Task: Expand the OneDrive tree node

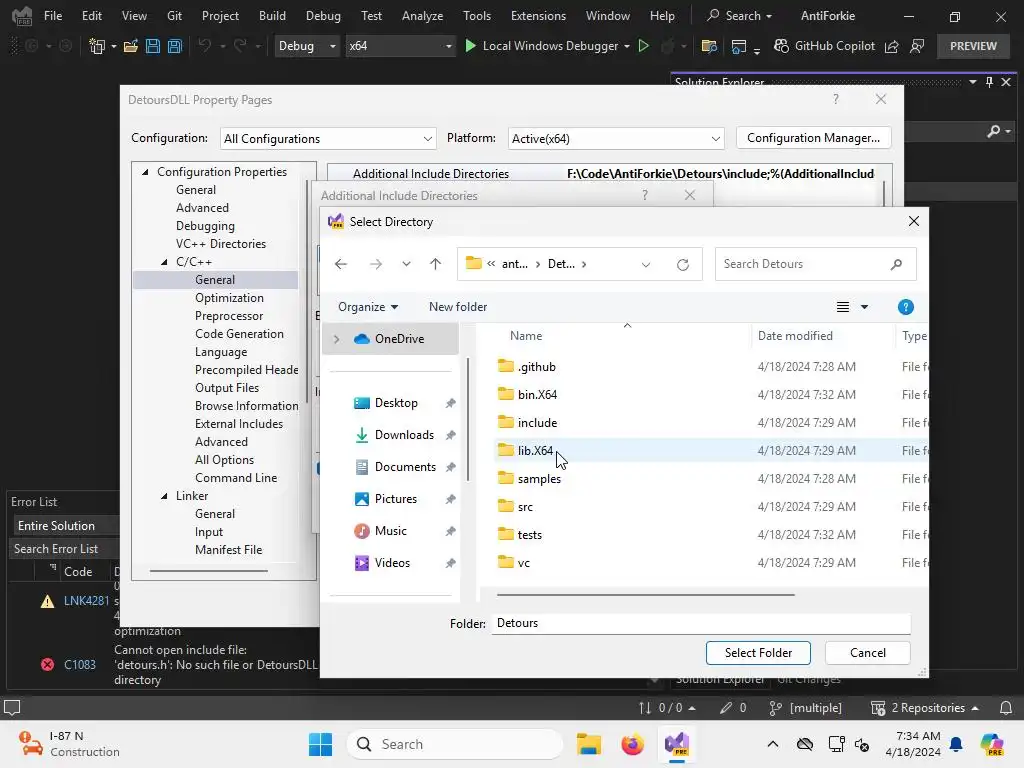Action: click(x=336, y=339)
